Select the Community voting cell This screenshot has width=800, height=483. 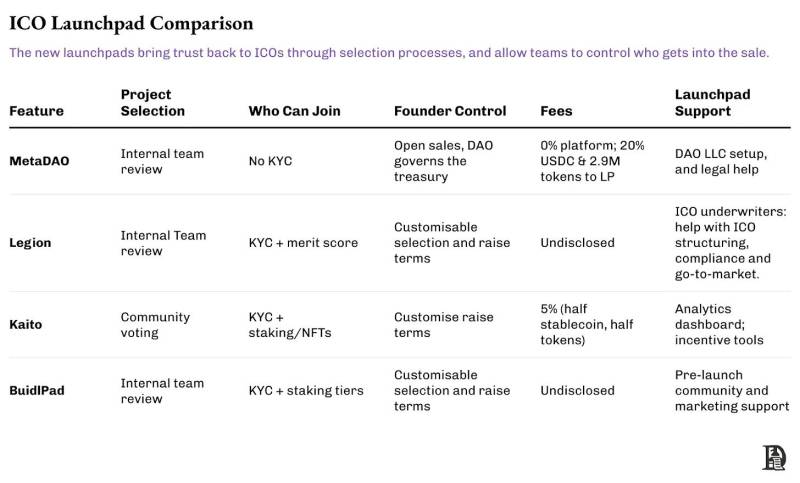pyautogui.click(x=155, y=325)
